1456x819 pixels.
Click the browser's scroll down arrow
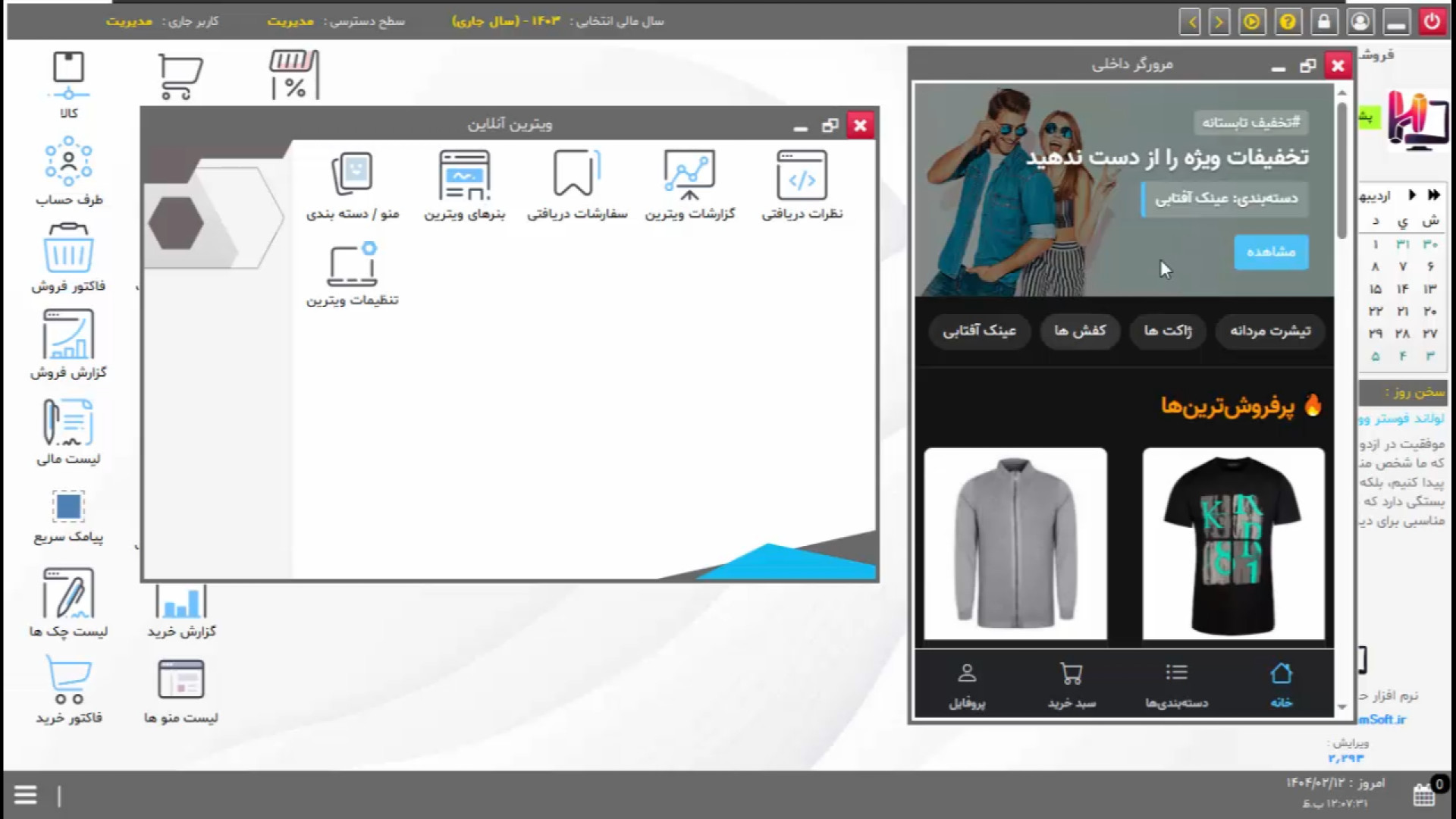(1341, 707)
